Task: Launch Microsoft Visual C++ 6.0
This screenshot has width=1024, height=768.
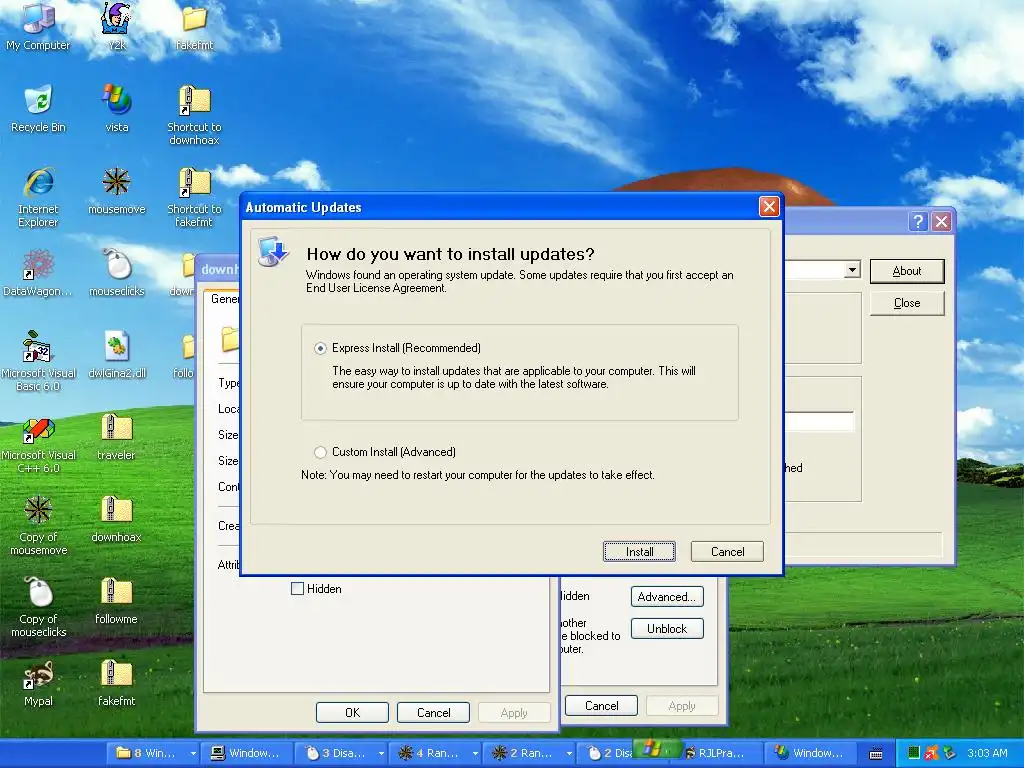Action: (38, 443)
